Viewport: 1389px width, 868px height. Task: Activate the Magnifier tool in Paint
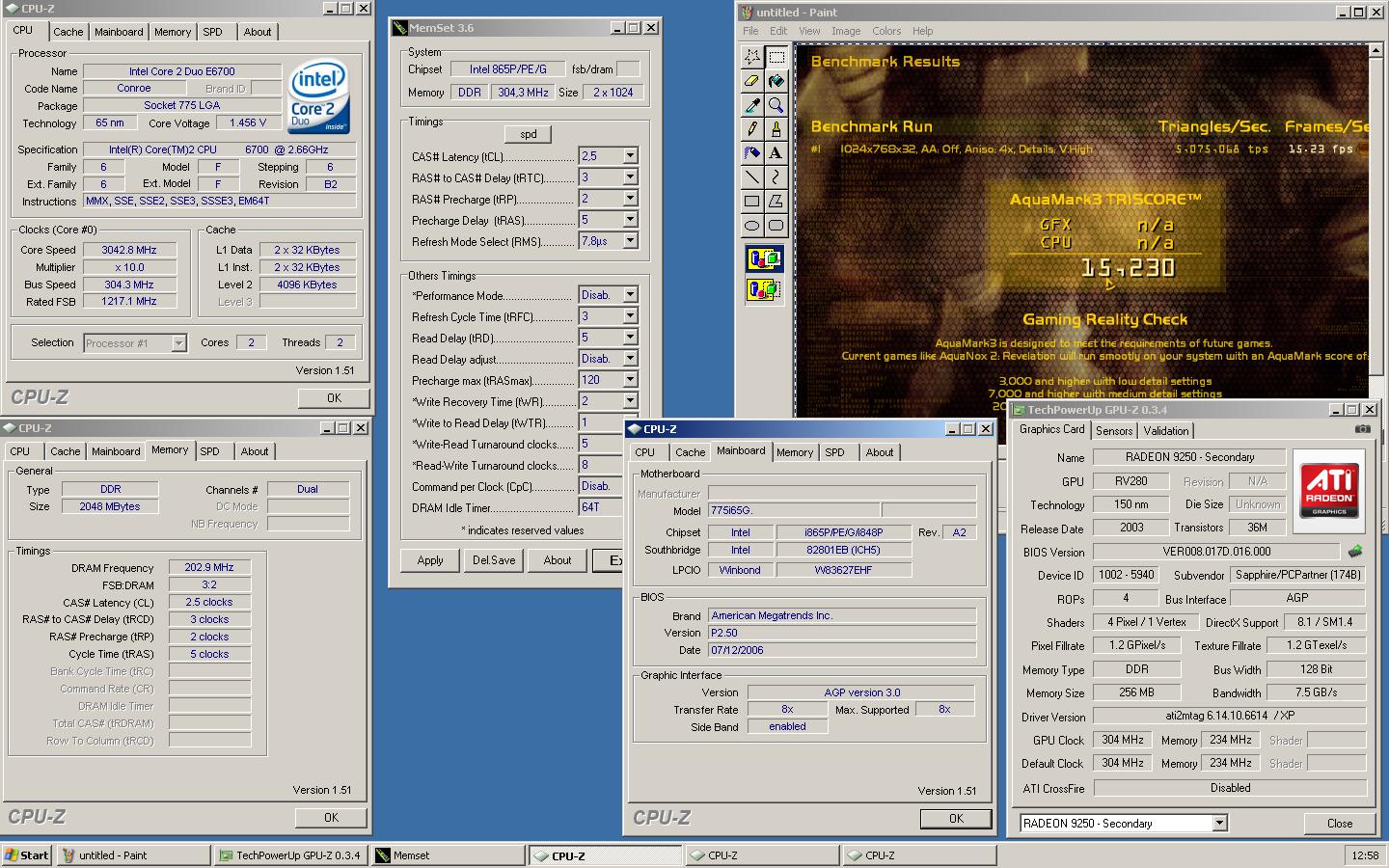click(x=776, y=105)
